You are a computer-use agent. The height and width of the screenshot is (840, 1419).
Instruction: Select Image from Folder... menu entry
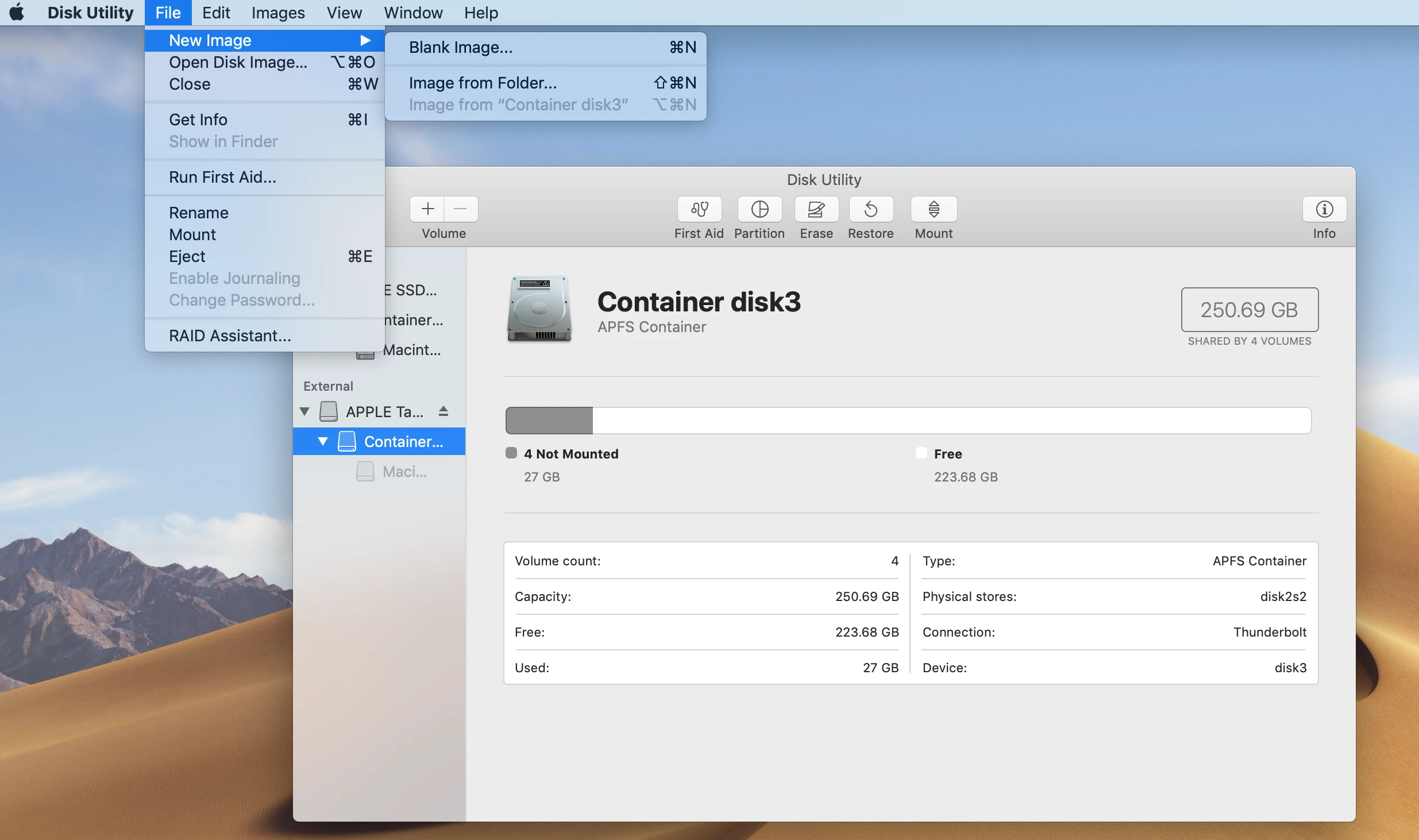(483, 83)
